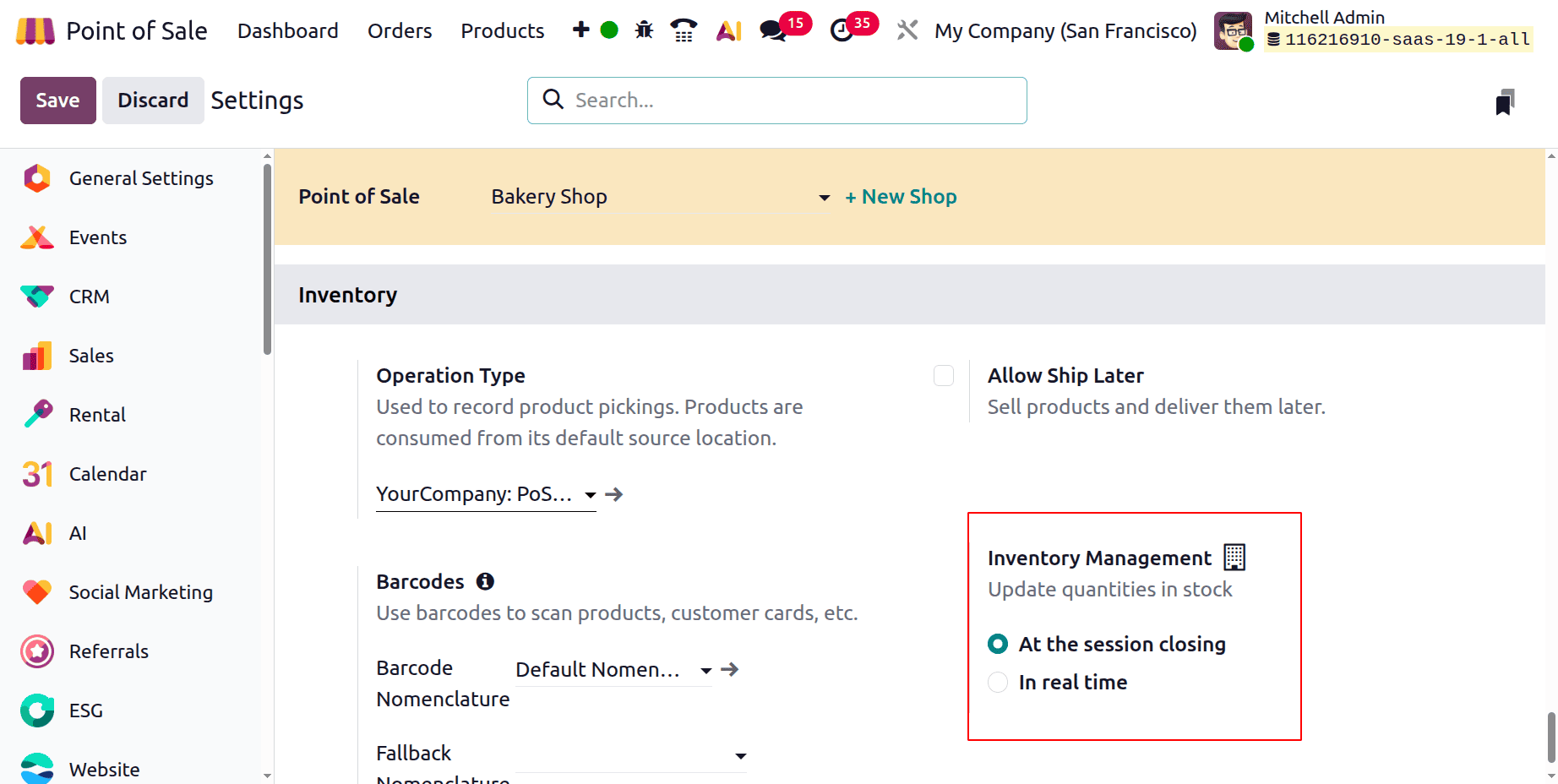This screenshot has width=1558, height=784.
Task: Select At the session closing option
Action: coord(998,644)
